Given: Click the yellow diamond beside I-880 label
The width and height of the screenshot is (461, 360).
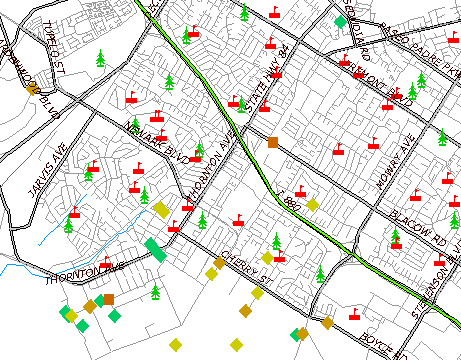Looking at the screenshot, I should pos(312,205).
